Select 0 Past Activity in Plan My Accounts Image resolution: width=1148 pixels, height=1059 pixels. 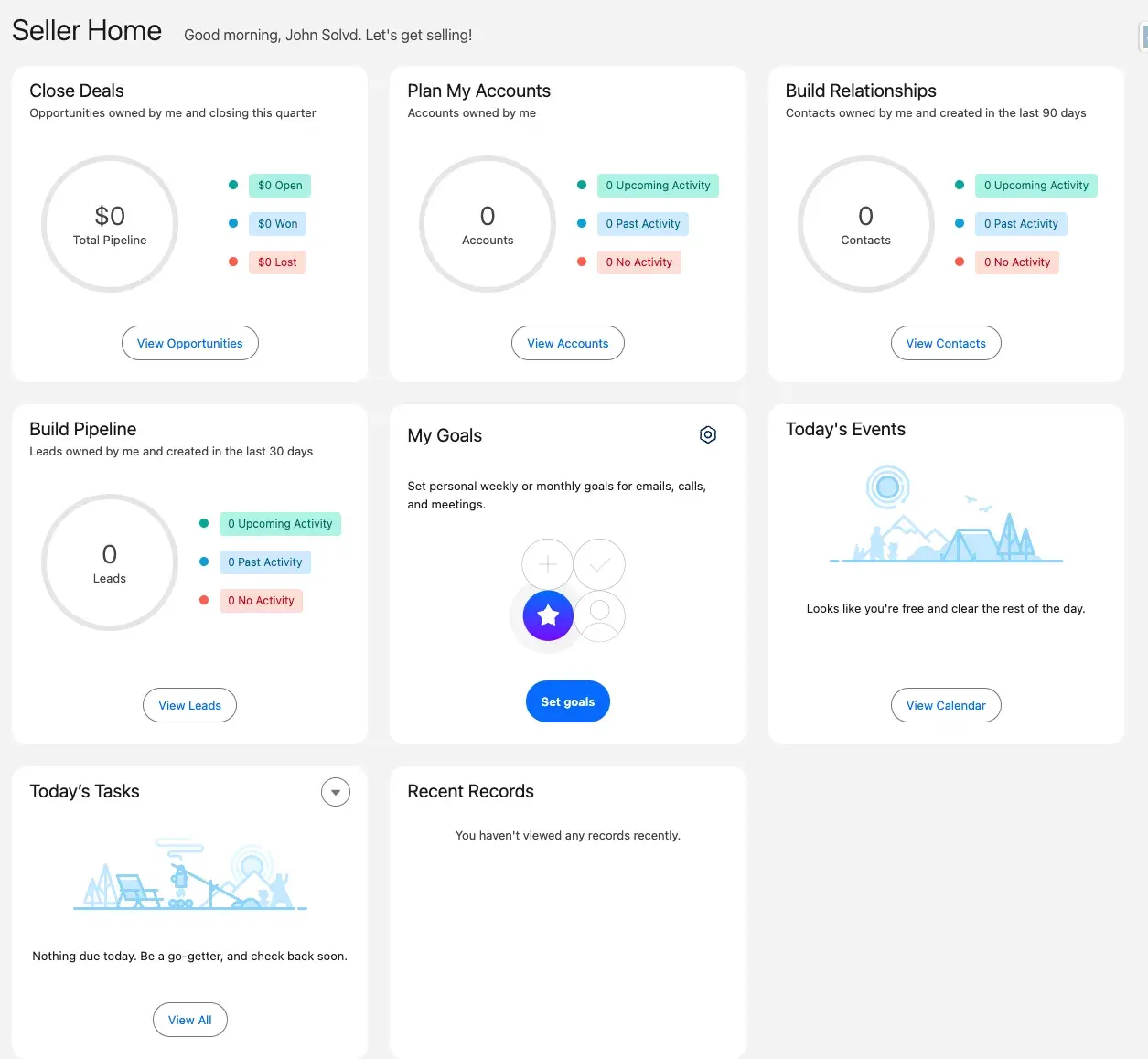643,223
